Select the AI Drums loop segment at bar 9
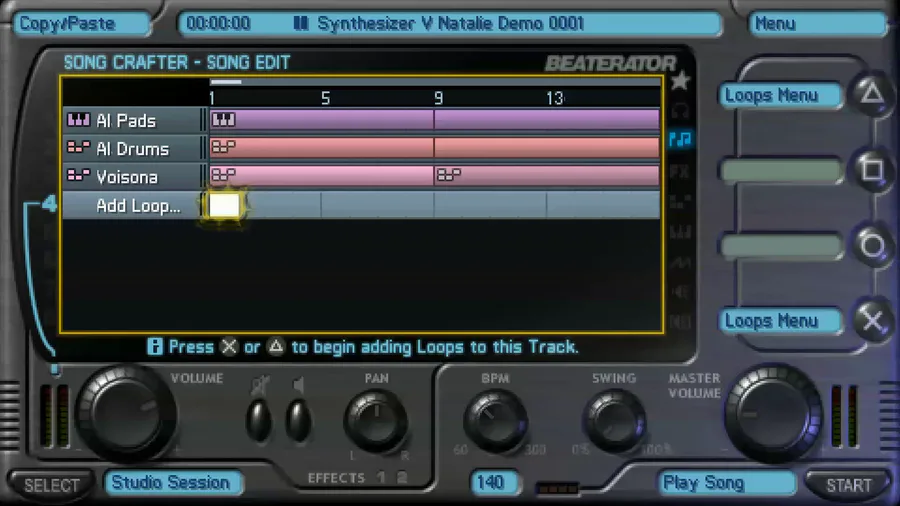The height and width of the screenshot is (506, 900). pyautogui.click(x=547, y=147)
